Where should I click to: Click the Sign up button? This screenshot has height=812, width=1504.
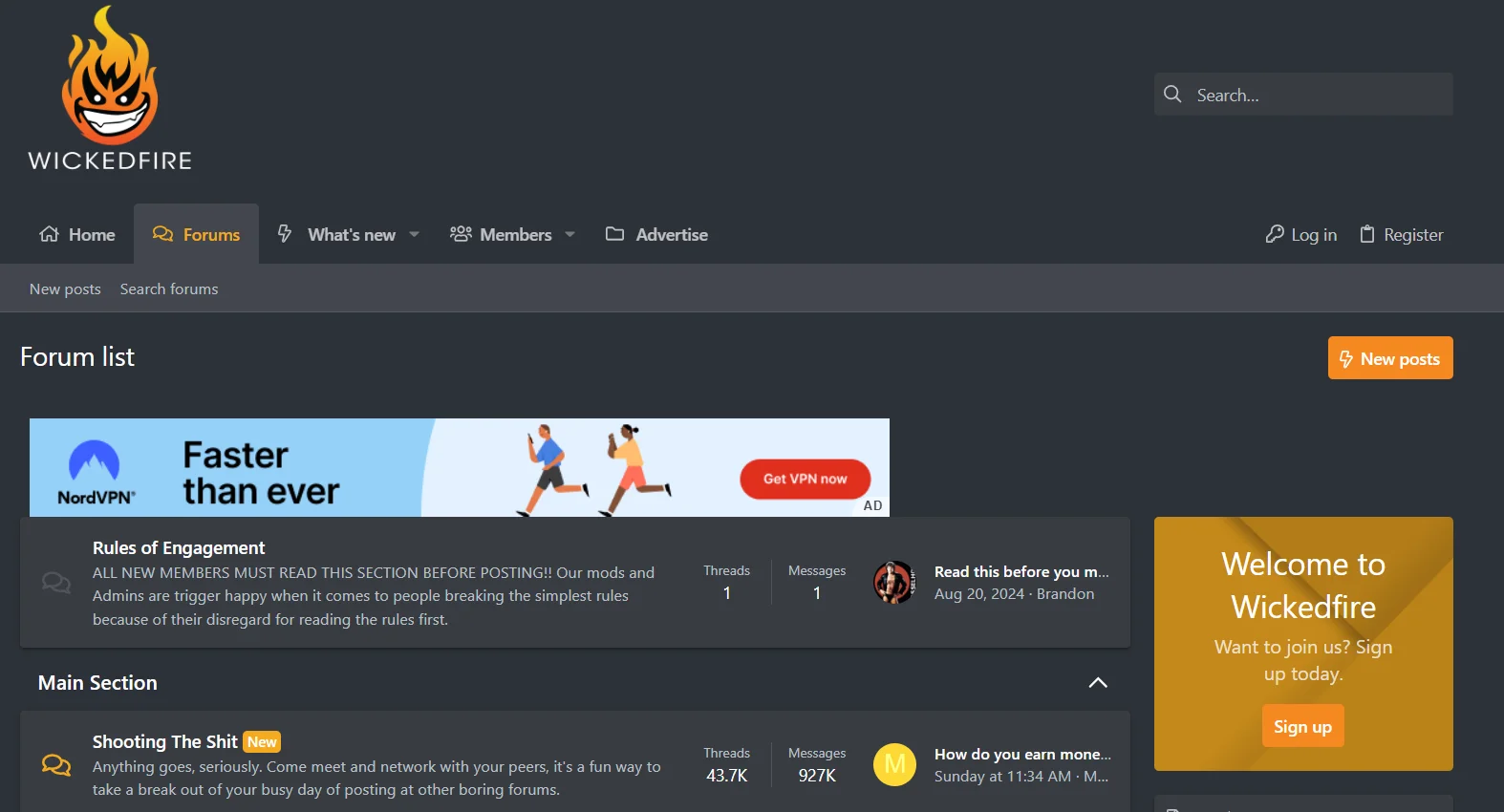tap(1302, 726)
